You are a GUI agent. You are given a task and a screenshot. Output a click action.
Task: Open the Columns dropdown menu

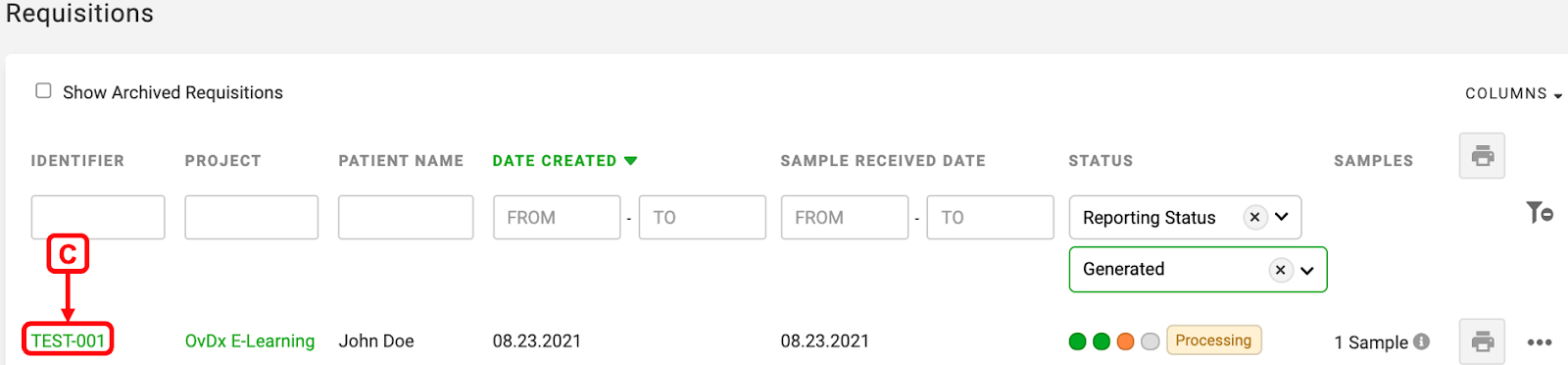(1513, 93)
